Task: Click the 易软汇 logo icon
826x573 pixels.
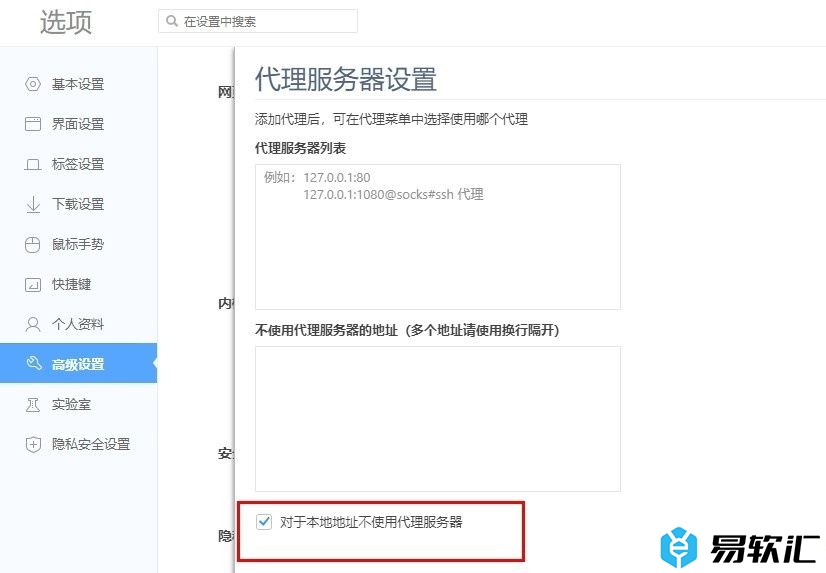Action: point(677,547)
